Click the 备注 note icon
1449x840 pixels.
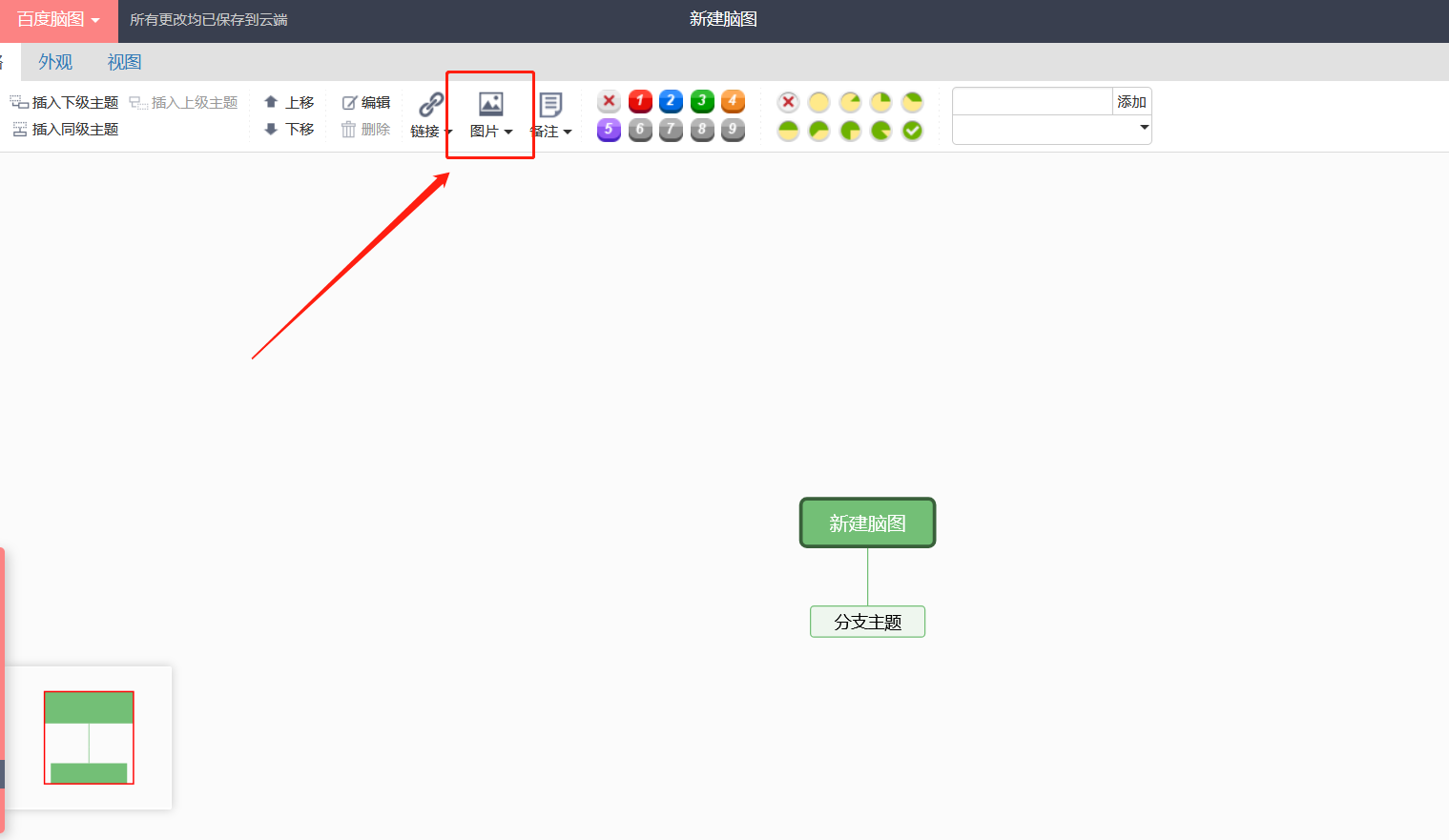[x=550, y=103]
